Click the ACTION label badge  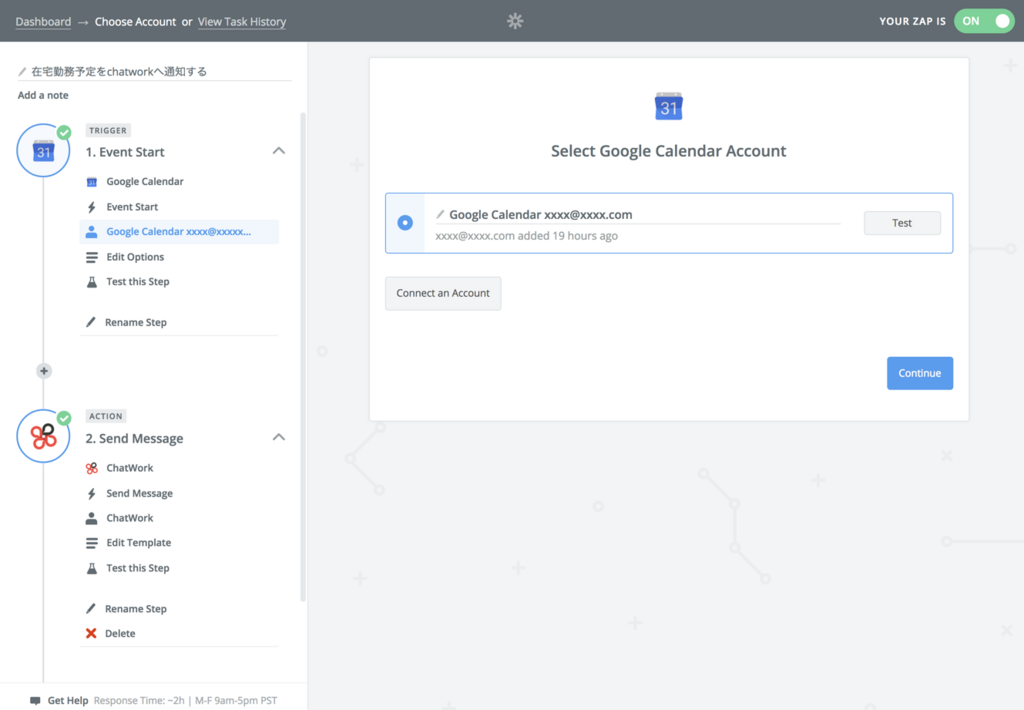click(106, 416)
